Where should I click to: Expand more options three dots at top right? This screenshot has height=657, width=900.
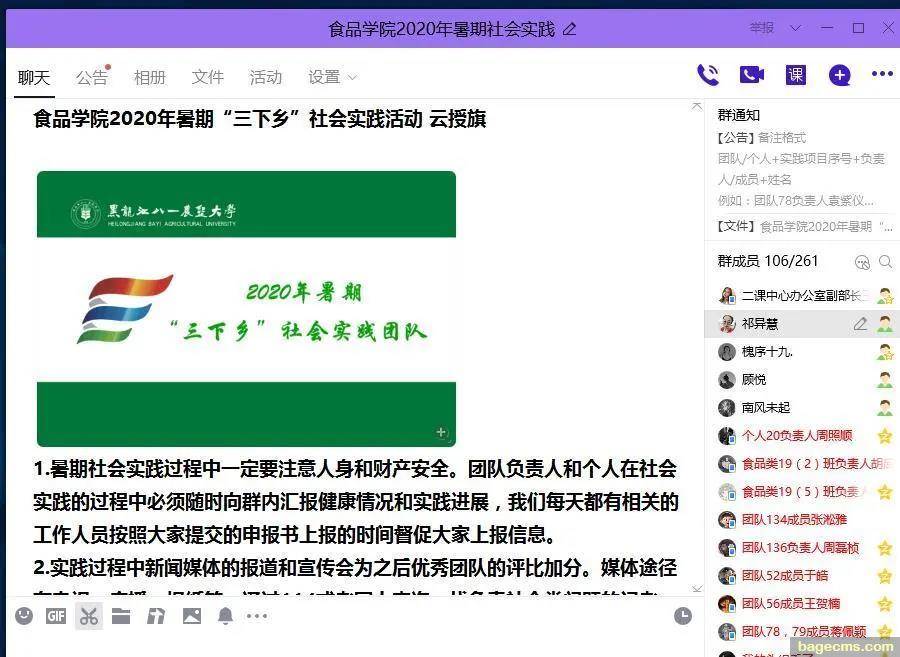tap(882, 74)
